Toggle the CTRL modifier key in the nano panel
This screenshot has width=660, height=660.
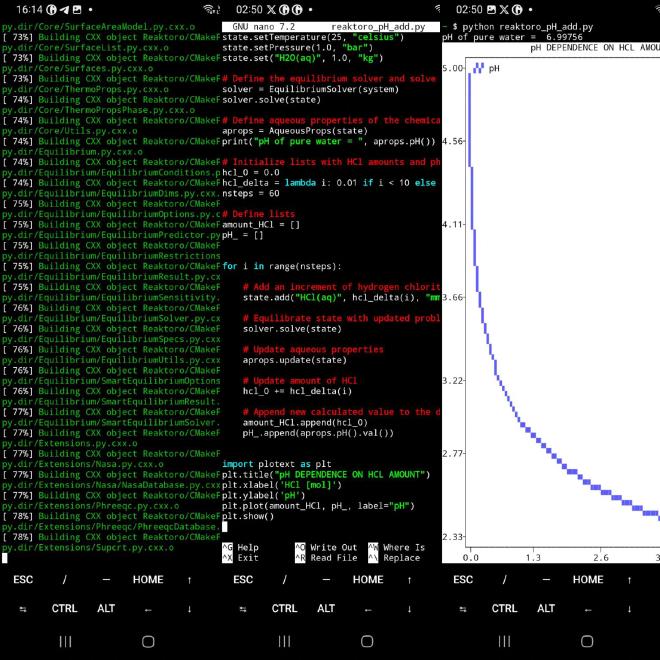coord(285,608)
